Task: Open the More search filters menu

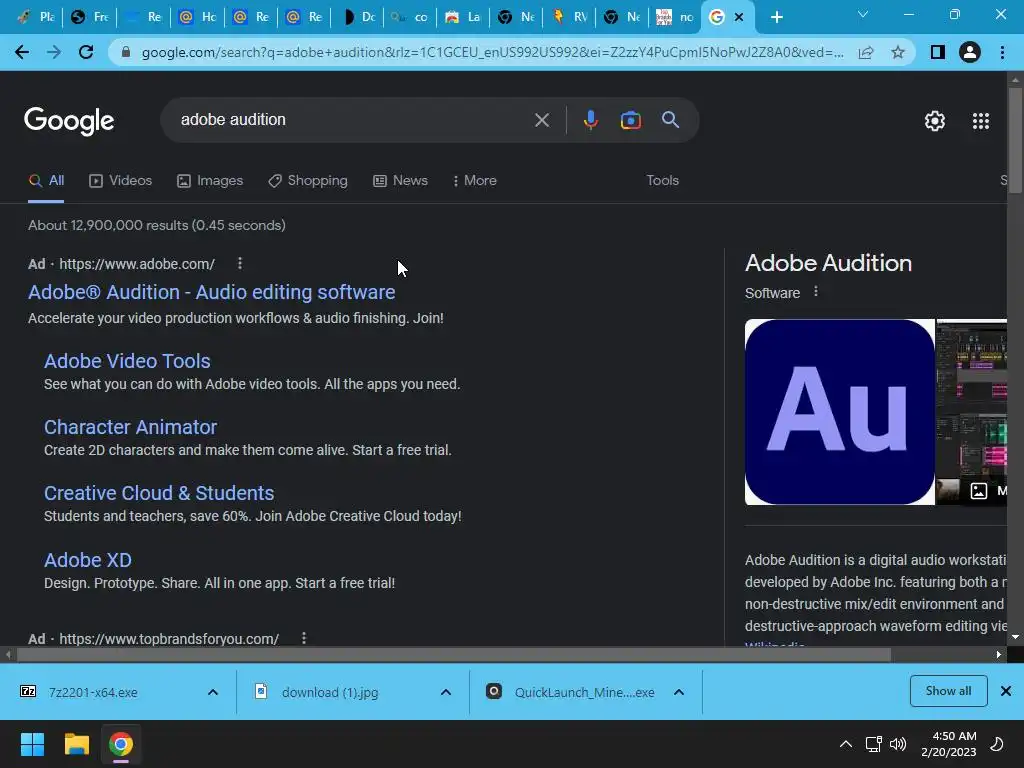Action: click(x=475, y=181)
